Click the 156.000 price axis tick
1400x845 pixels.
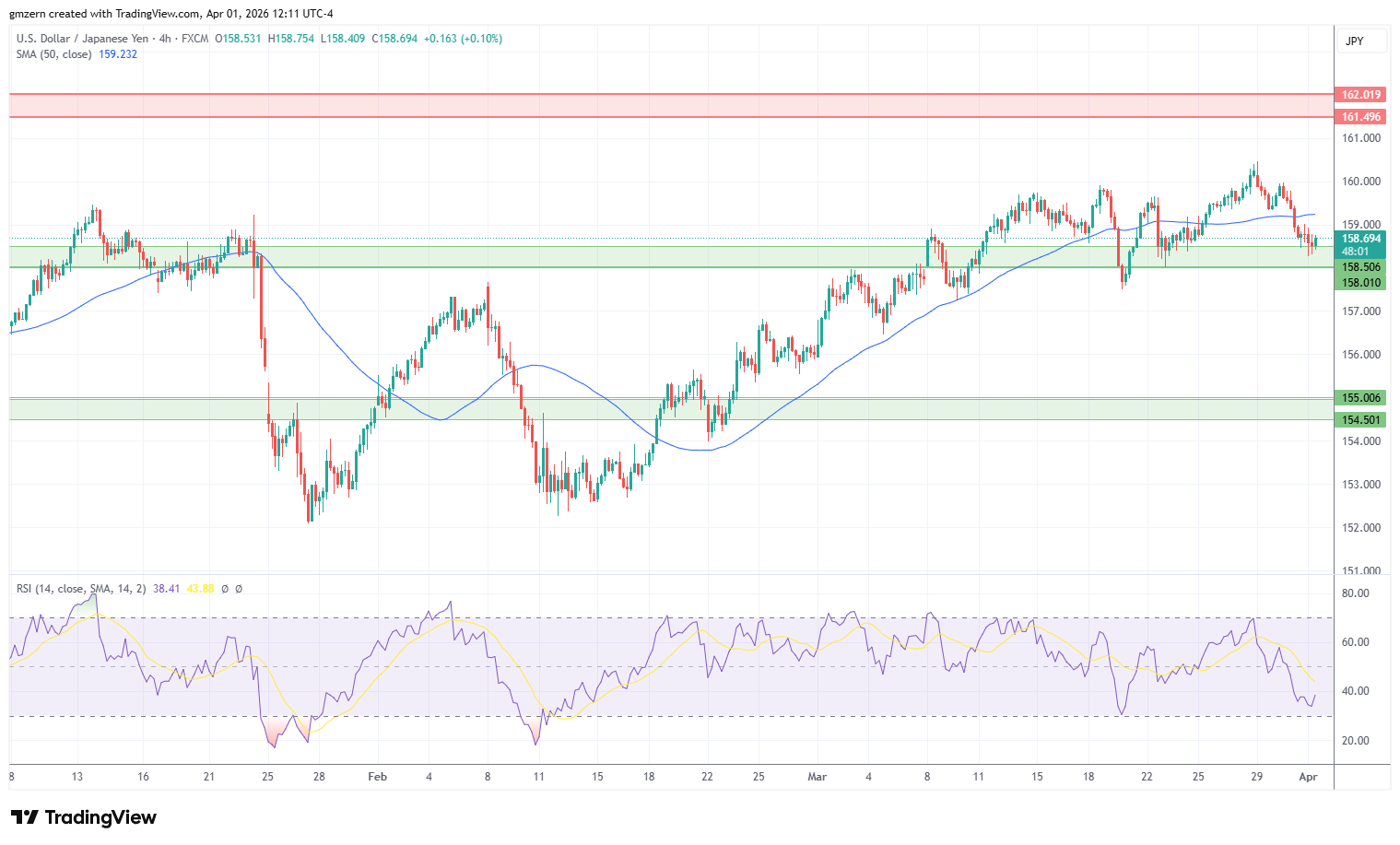pyautogui.click(x=1361, y=355)
